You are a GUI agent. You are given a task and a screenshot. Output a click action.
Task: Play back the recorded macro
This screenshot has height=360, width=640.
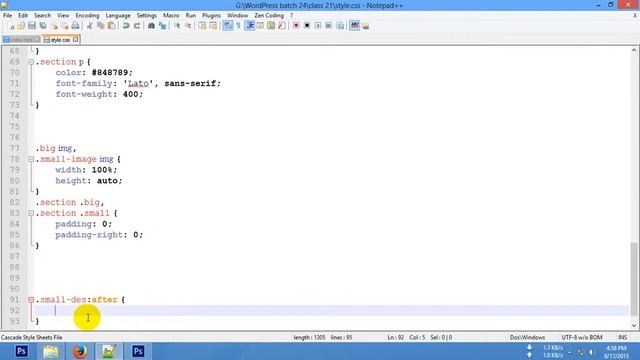[x=318, y=26]
